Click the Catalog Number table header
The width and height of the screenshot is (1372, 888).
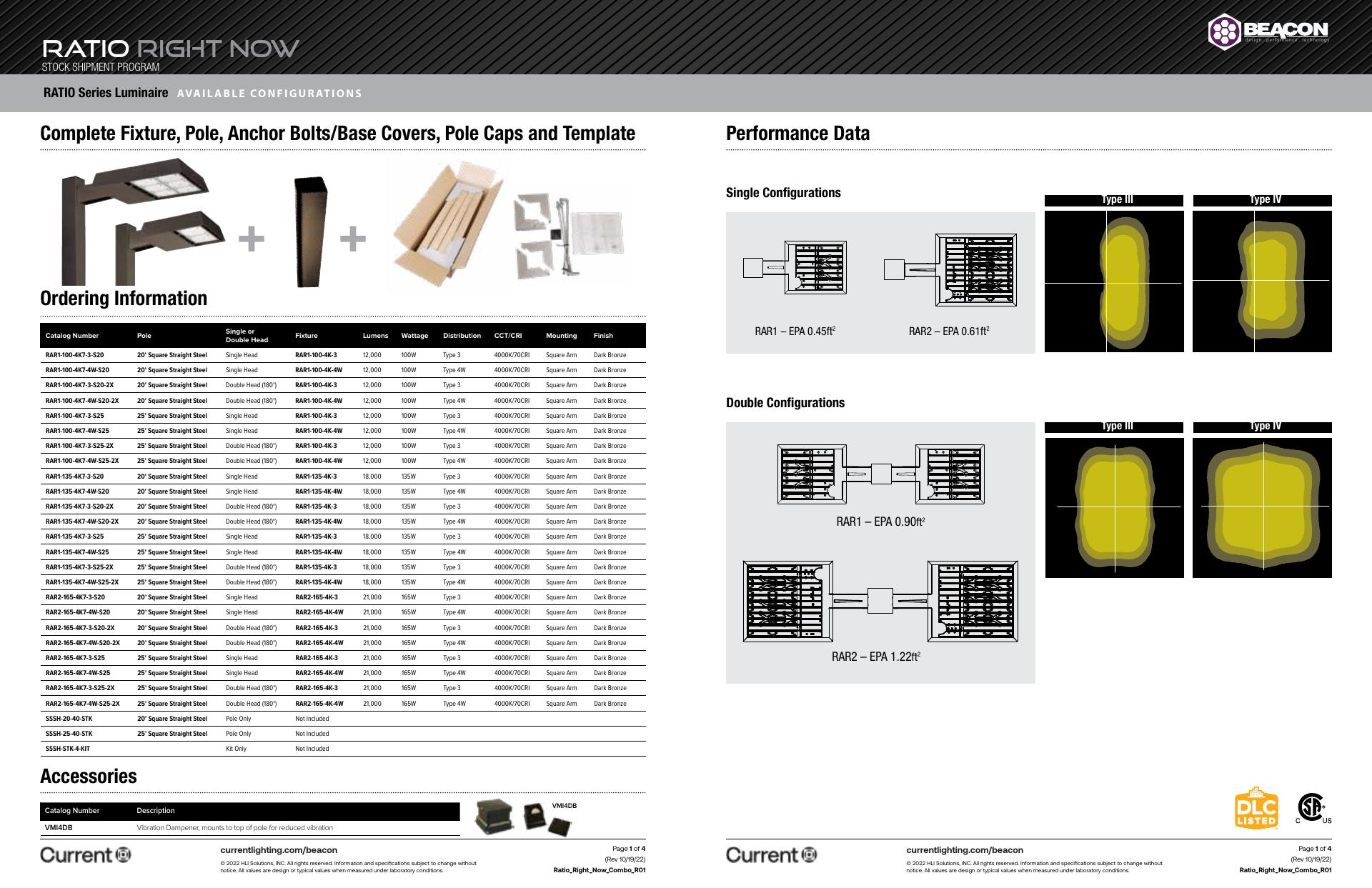point(72,336)
